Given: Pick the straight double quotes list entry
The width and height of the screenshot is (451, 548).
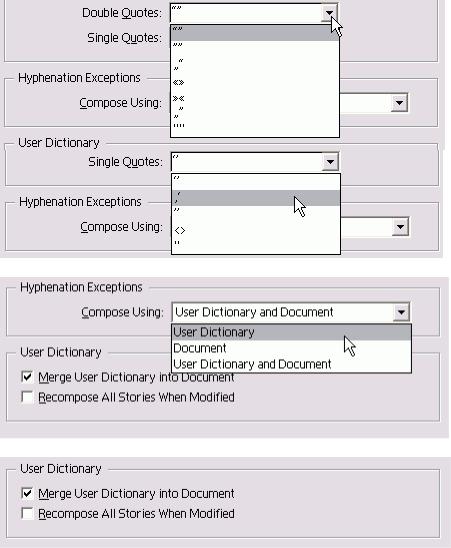Looking at the screenshot, I should coord(255,126).
